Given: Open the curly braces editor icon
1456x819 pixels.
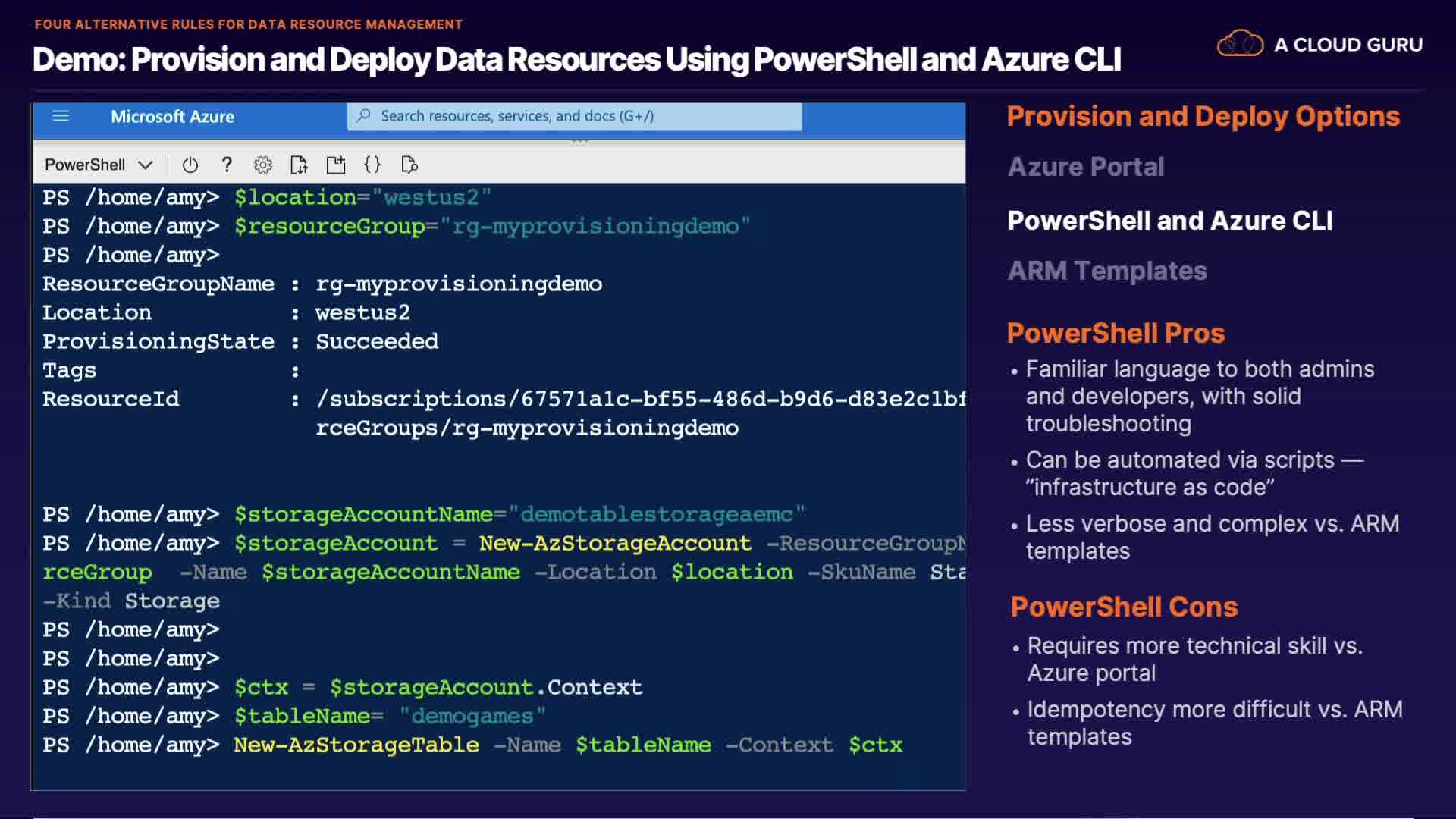Looking at the screenshot, I should 372,165.
